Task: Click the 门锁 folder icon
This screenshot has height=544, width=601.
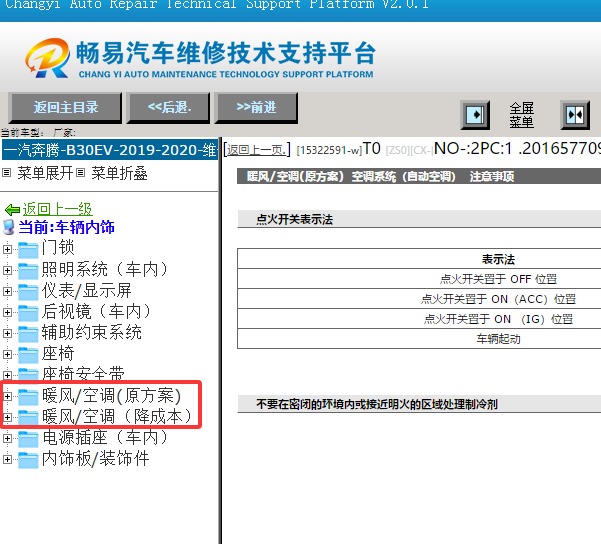Action: pos(28,250)
